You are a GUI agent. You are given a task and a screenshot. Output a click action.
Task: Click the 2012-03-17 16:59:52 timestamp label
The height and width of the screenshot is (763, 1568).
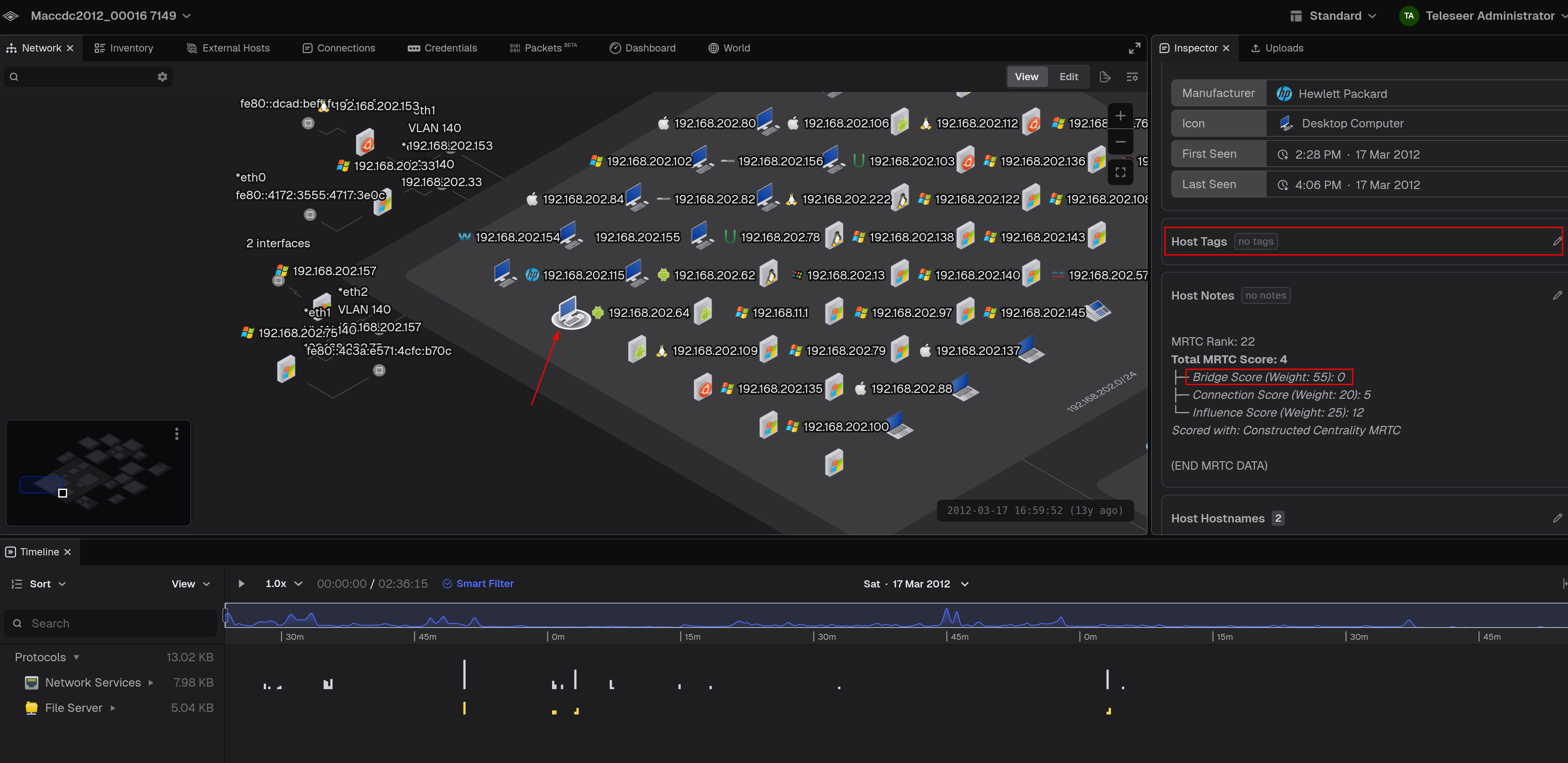[1035, 511]
